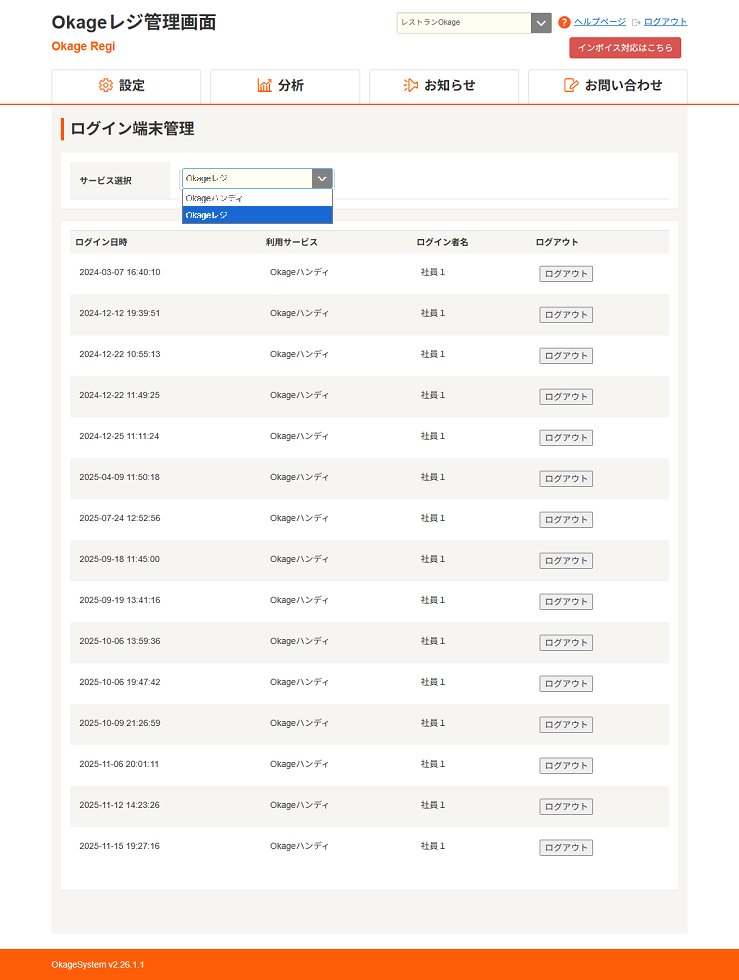
Task: Log out the 2024-03-07 16:40:10 session
Action: [566, 274]
